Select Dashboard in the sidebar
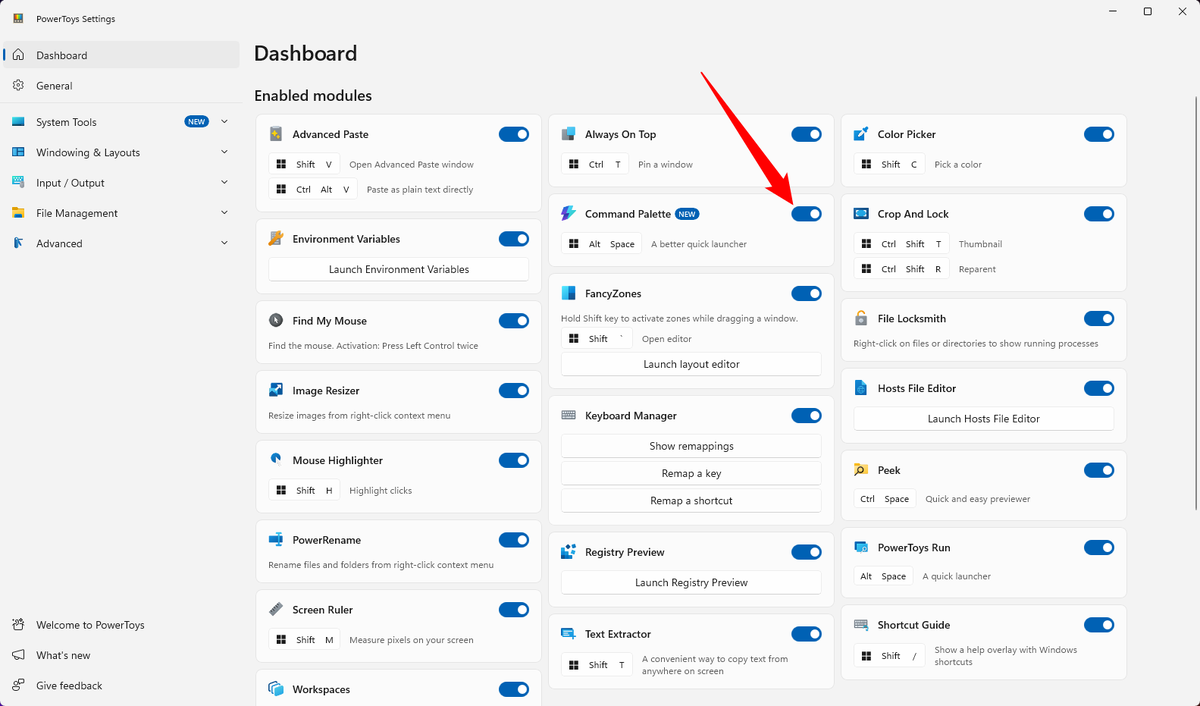The height and width of the screenshot is (706, 1200). click(122, 55)
